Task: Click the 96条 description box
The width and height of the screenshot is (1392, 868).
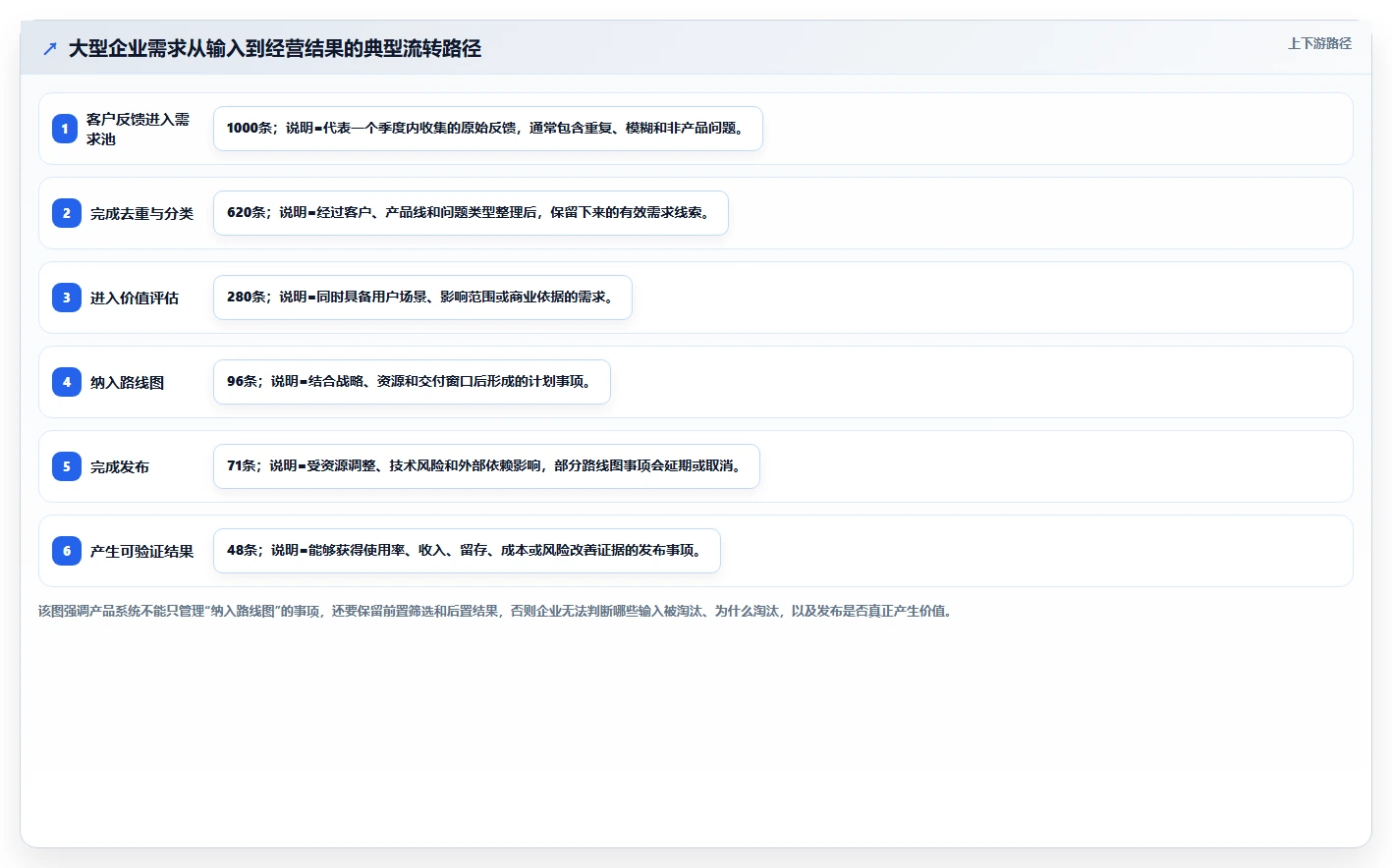Action: click(412, 382)
